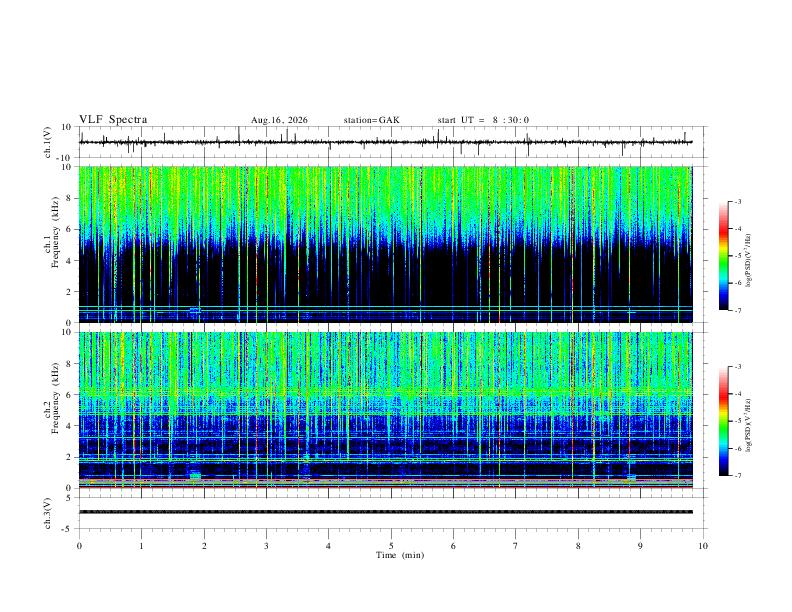
Task: Click the 8 minute tick on time axis
Action: pyautogui.click(x=578, y=546)
